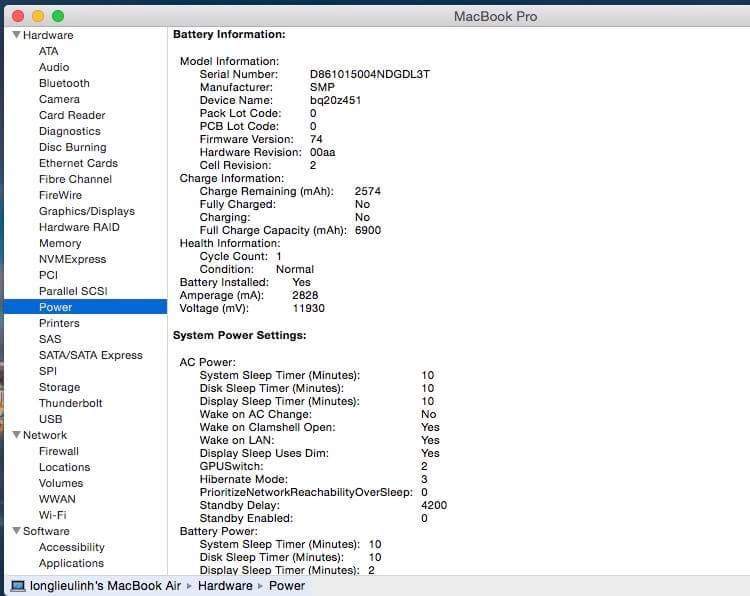Click the Condition value Normal
The image size is (750, 596).
(x=295, y=269)
